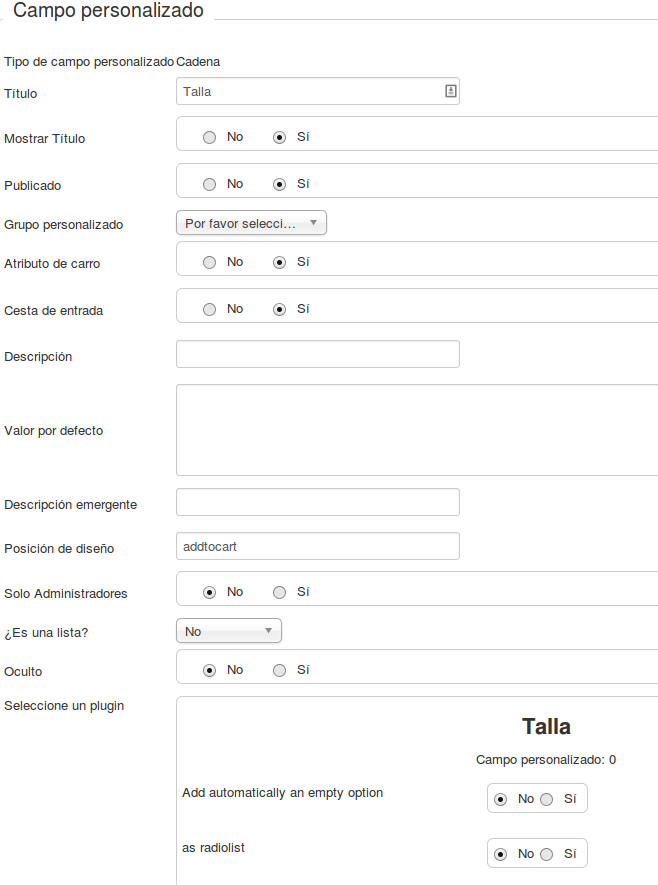658x885 pixels.
Task: Enable Sí for Solo Administradores
Action: click(279, 592)
